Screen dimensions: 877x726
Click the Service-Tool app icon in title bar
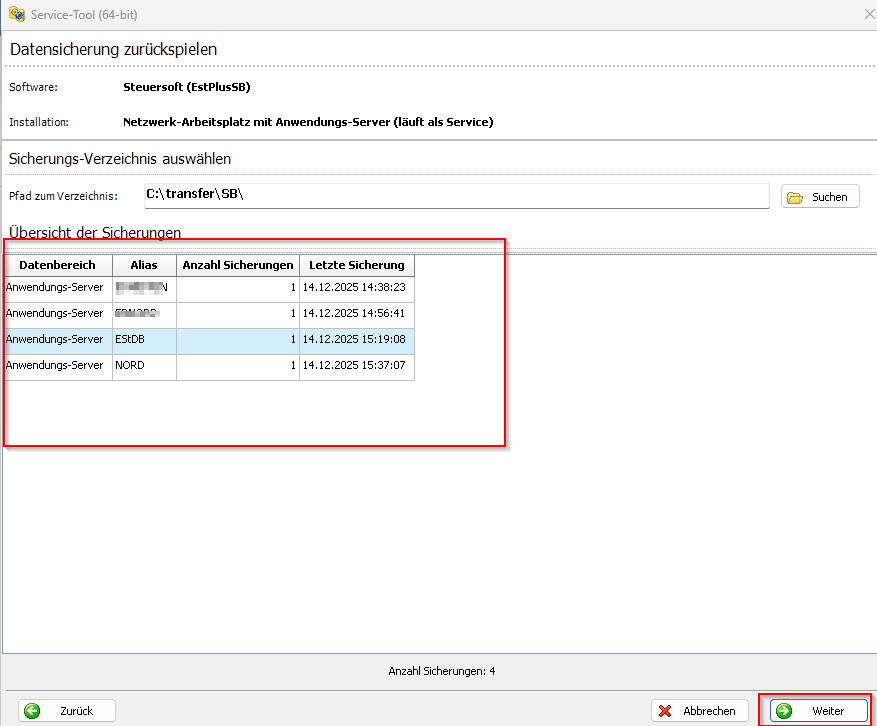(x=16, y=14)
